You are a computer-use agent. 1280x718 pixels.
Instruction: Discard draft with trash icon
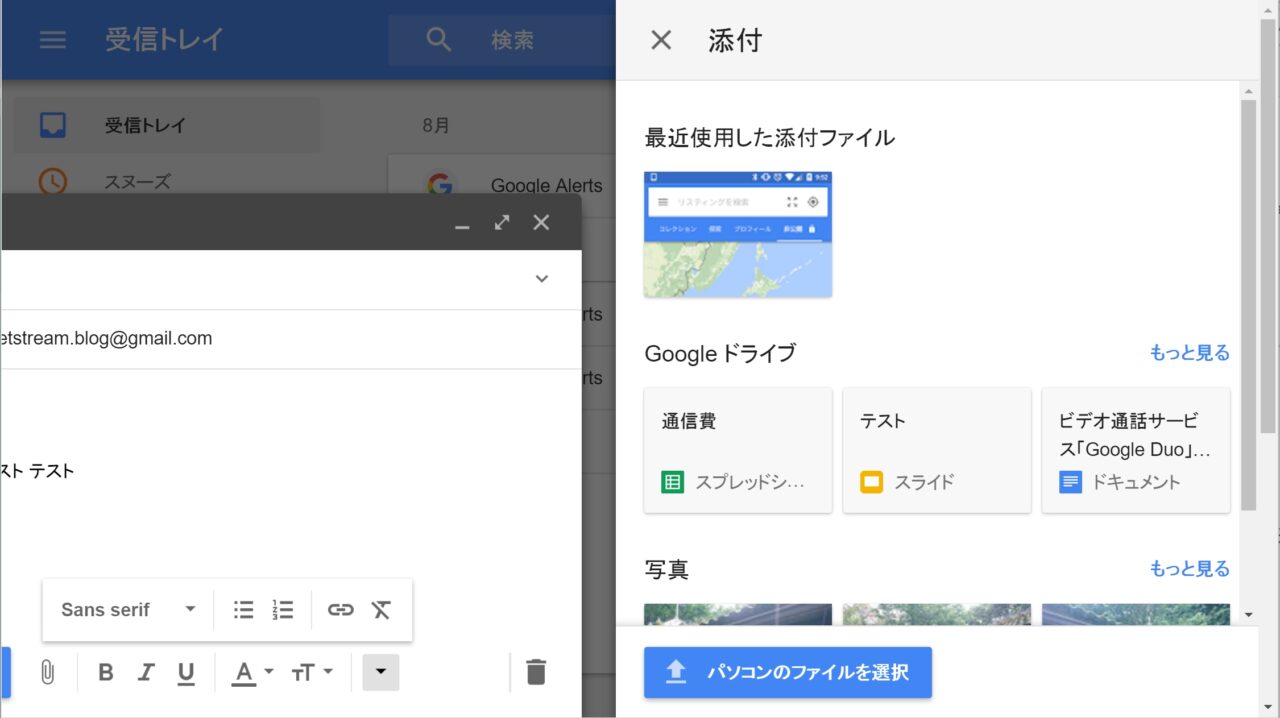point(536,672)
